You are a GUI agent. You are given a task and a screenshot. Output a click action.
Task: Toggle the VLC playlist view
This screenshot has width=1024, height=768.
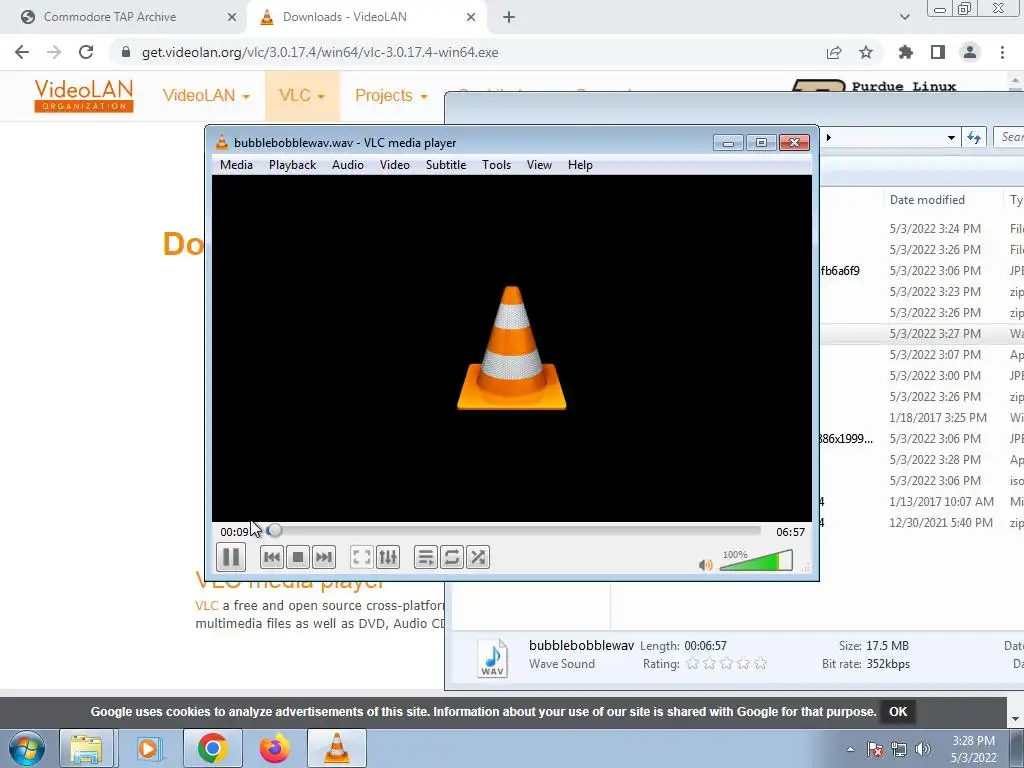coord(425,557)
